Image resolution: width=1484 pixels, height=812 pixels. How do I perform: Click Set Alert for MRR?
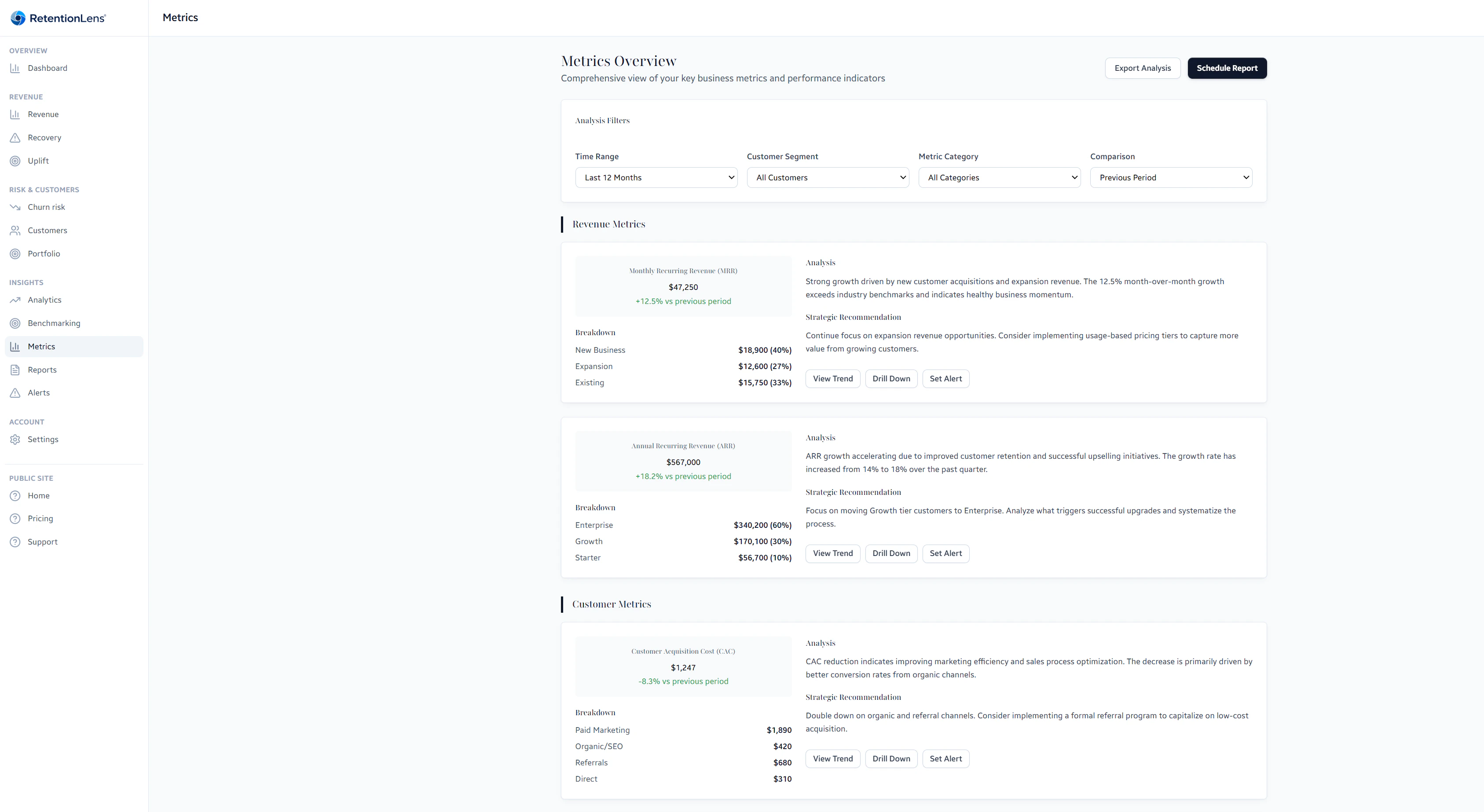(945, 378)
